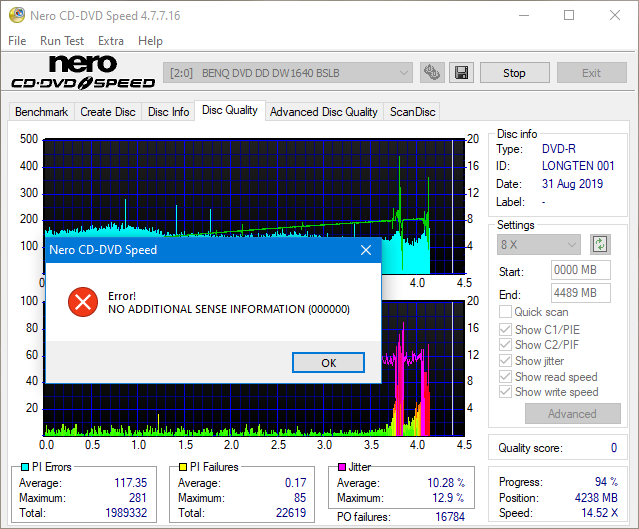Click the red error icon in dialog
This screenshot has width=639, height=529.
pos(83,302)
